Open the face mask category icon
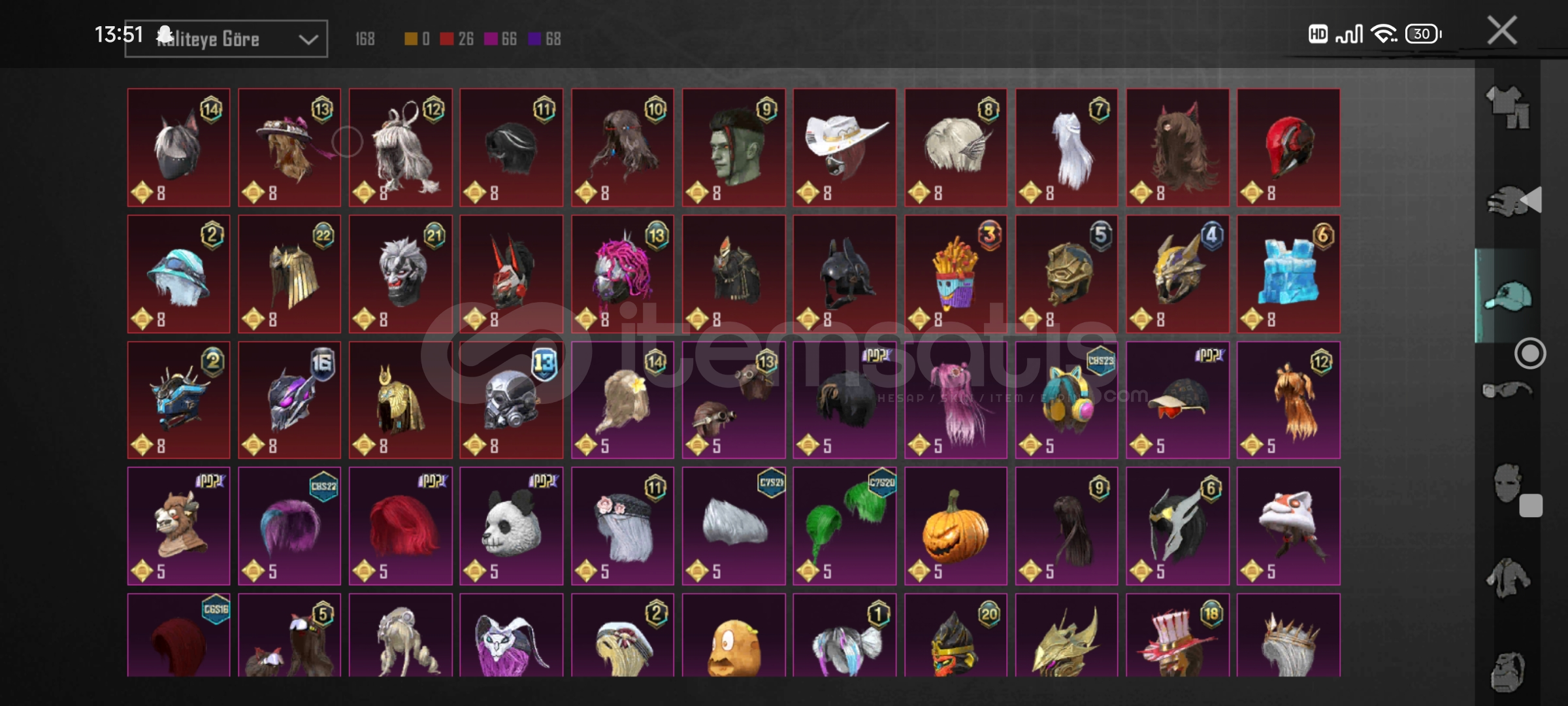The height and width of the screenshot is (706, 1568). click(x=1507, y=483)
